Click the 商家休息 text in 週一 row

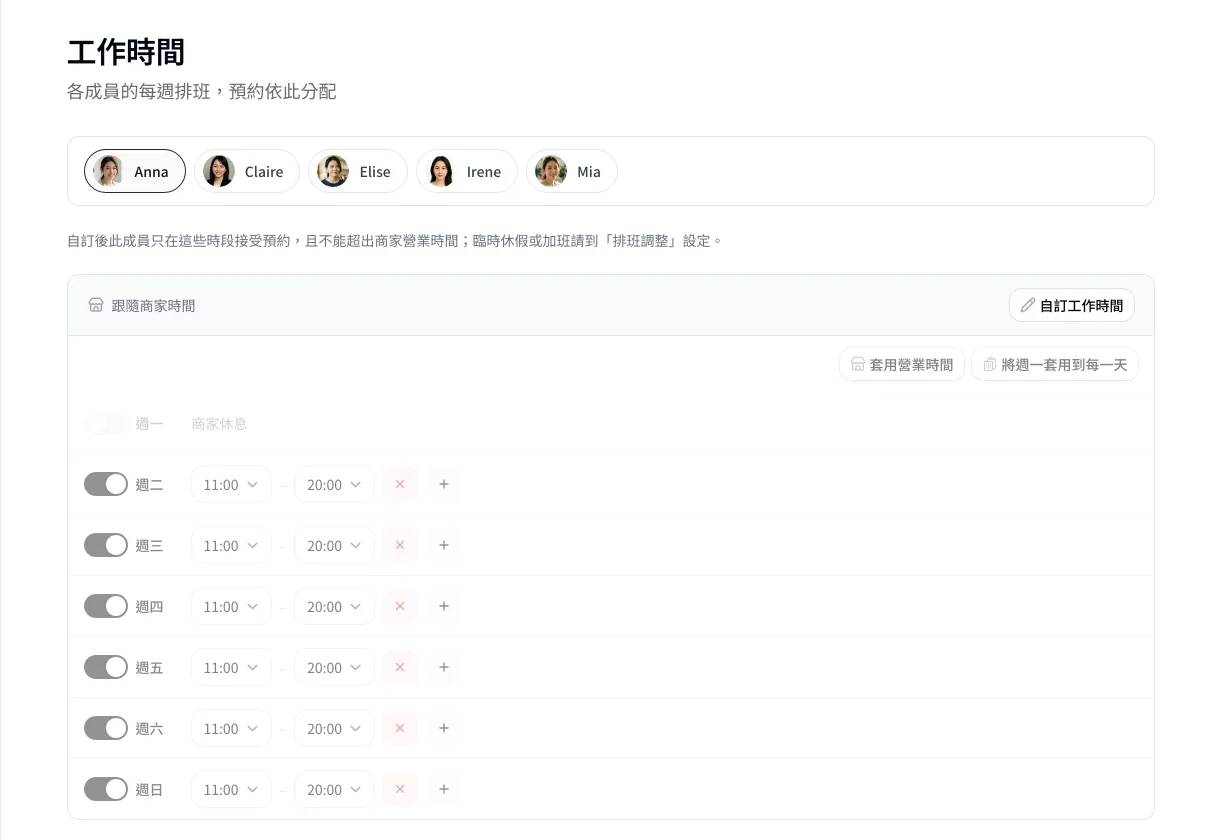pos(219,423)
